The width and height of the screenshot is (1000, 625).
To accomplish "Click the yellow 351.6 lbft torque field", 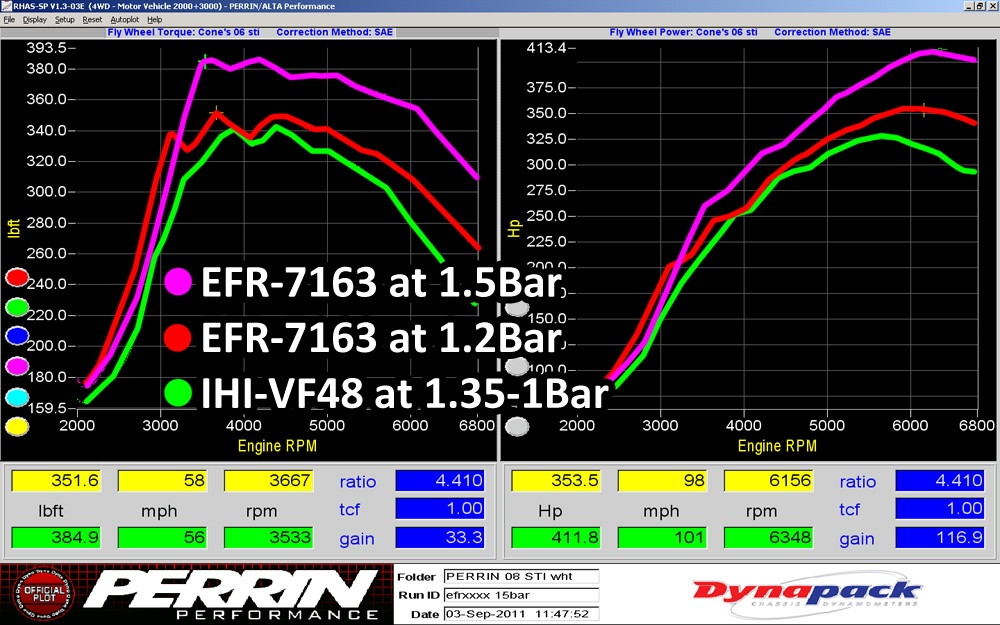I will pos(57,480).
